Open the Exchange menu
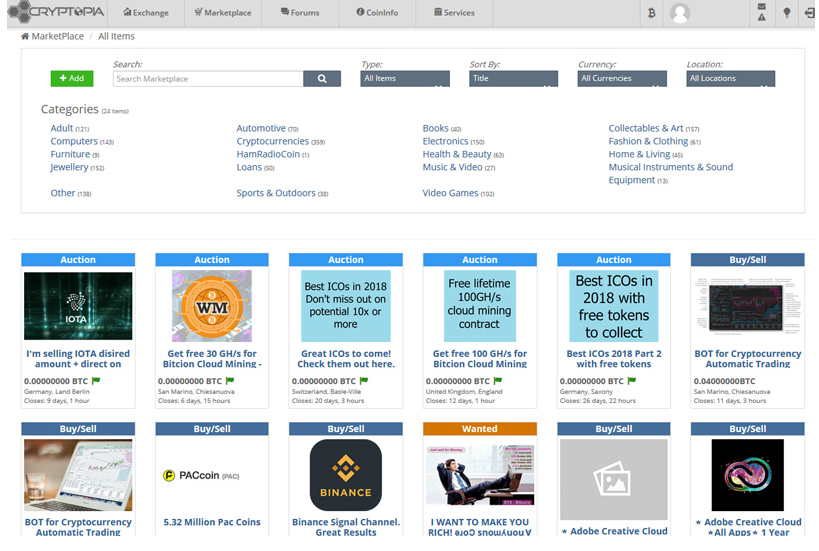Screen dimensions: 819x551 (146, 13)
